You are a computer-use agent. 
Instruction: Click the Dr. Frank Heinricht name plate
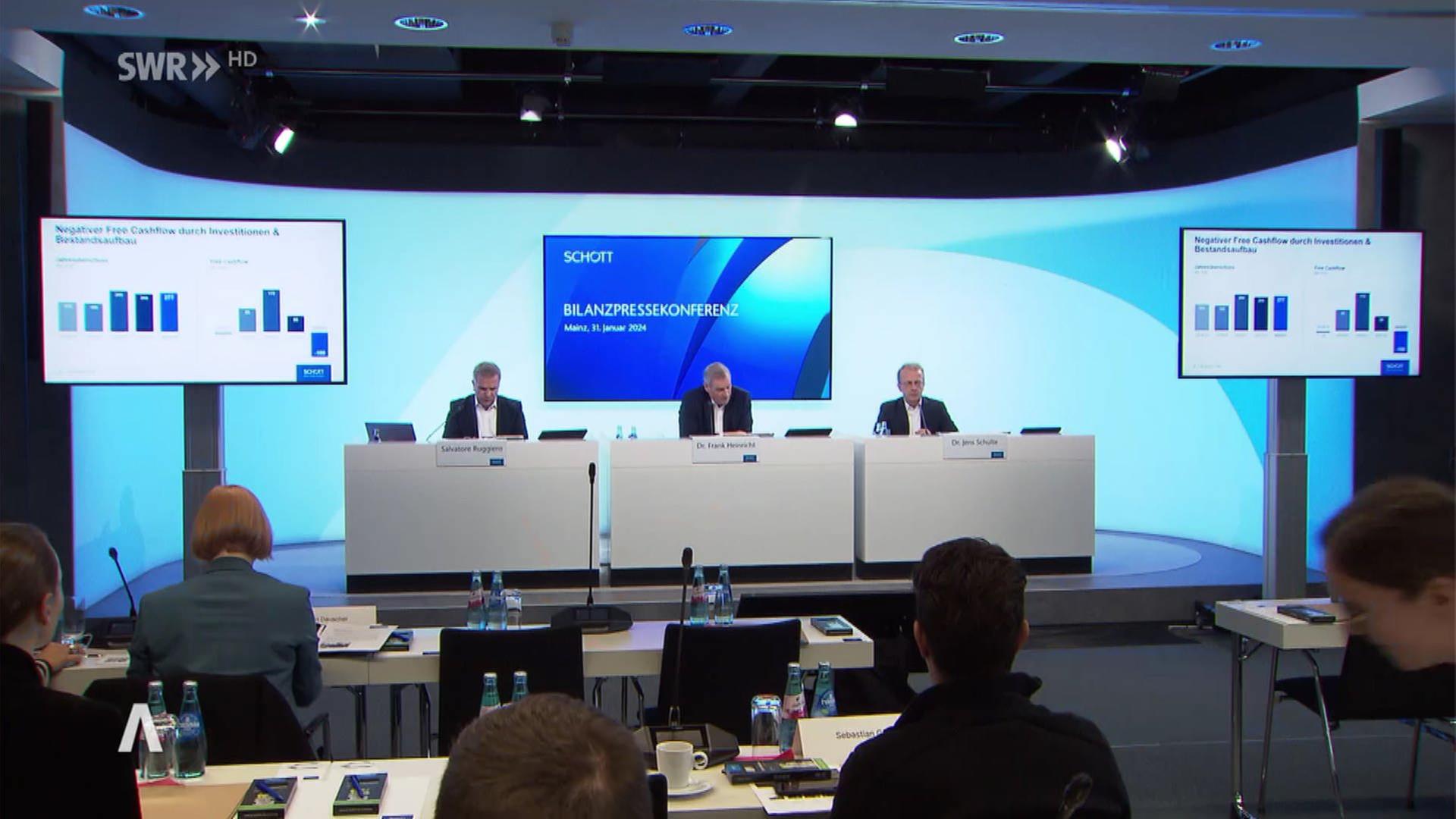[726, 447]
